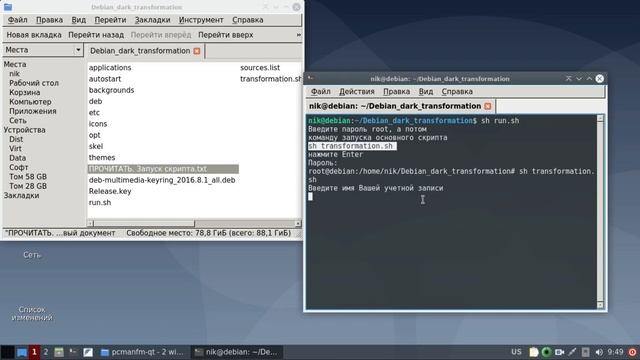Click the file manager window folder icon
Screen dimensions: 640x360
(8, 7)
